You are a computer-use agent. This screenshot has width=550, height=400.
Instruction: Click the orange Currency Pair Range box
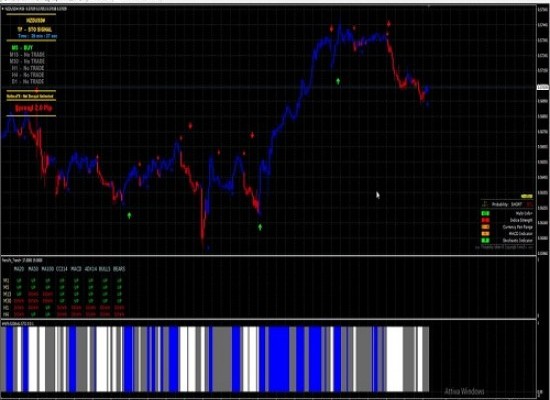pos(485,227)
